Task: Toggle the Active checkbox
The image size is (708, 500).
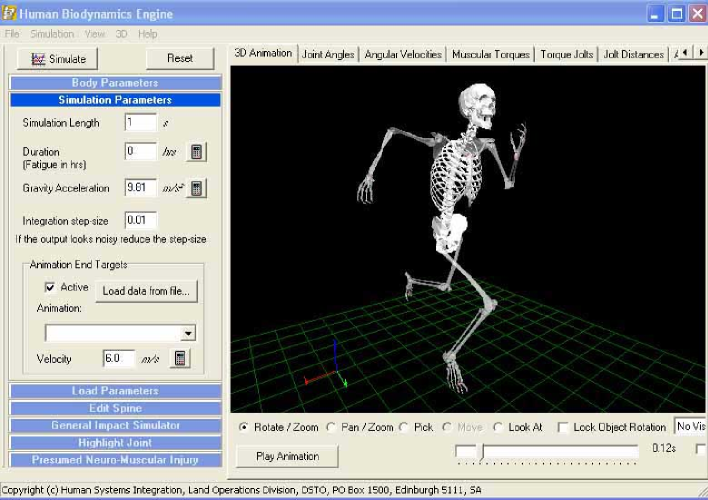Action: point(50,287)
